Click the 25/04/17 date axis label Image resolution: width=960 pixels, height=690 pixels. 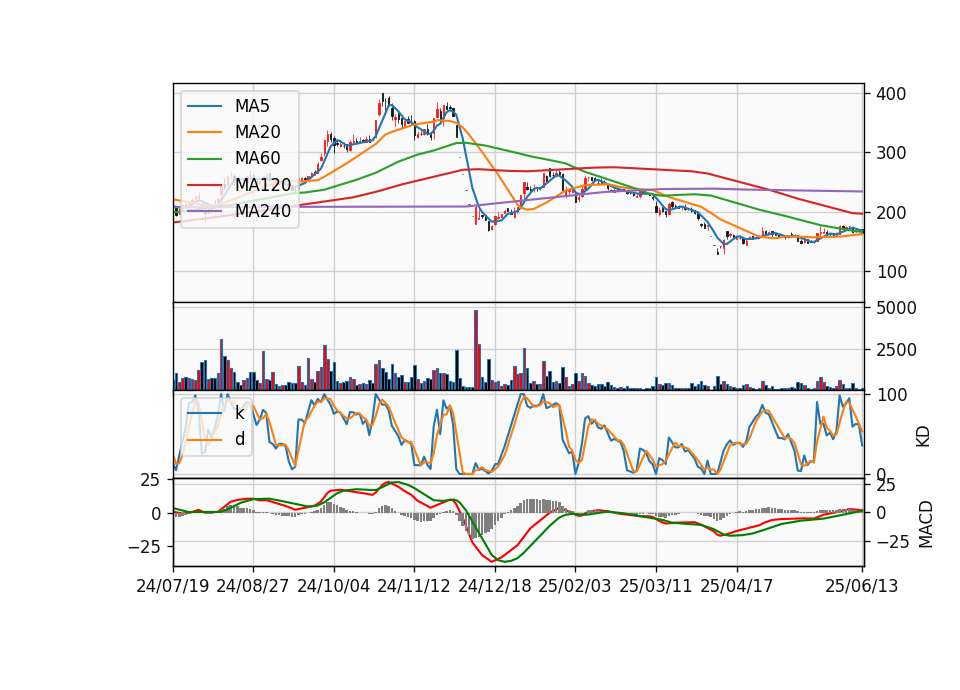[x=737, y=586]
